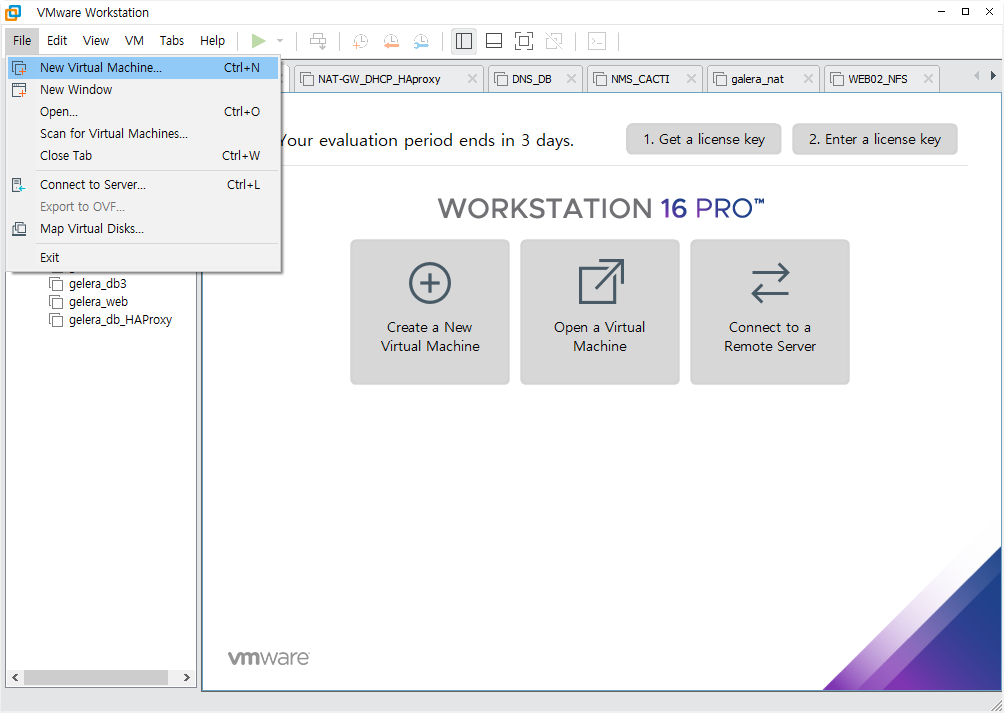
Task: Toggle the library sidebar view icon
Action: [x=464, y=41]
